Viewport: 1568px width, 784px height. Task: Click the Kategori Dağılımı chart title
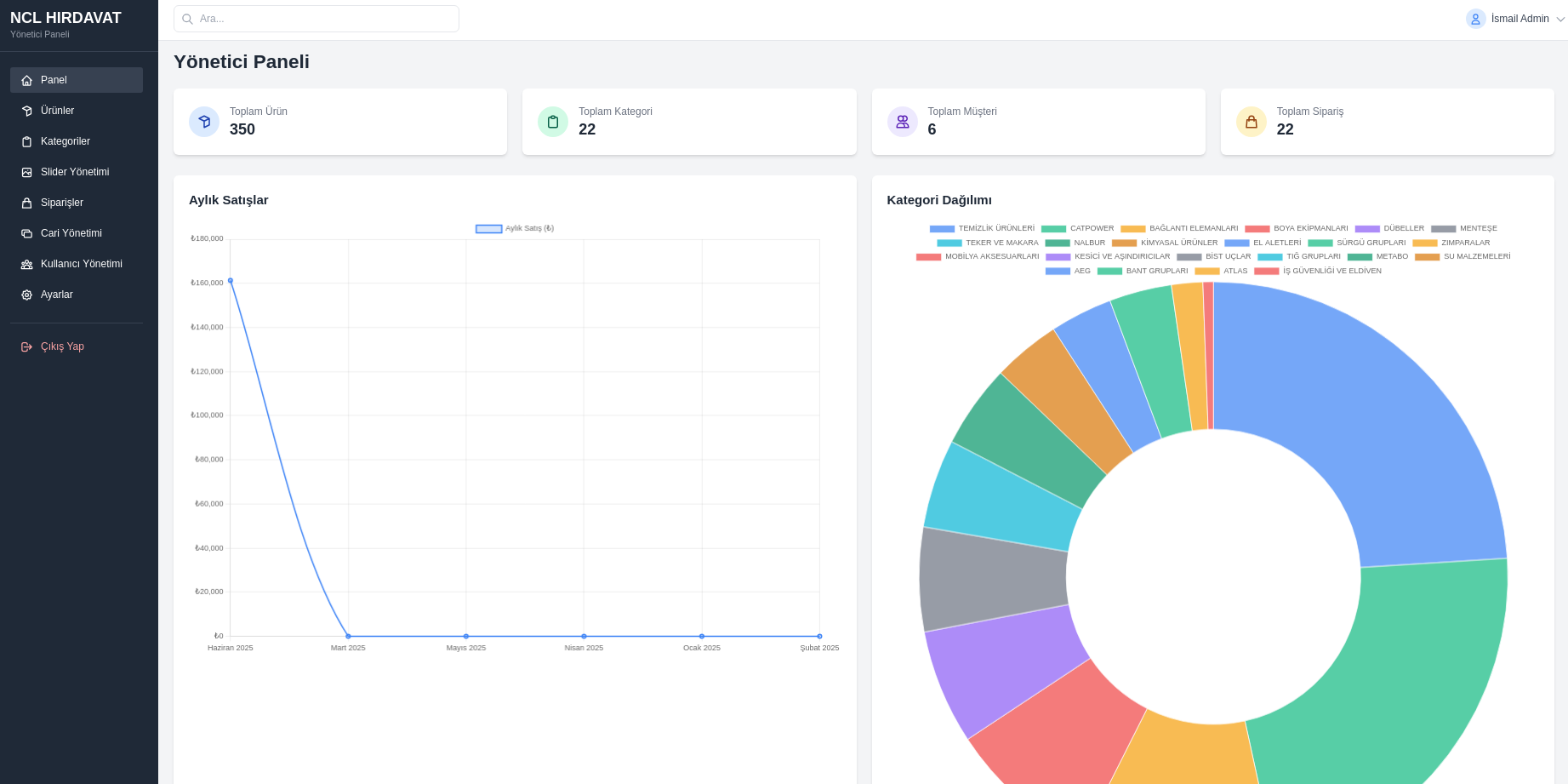coord(939,200)
